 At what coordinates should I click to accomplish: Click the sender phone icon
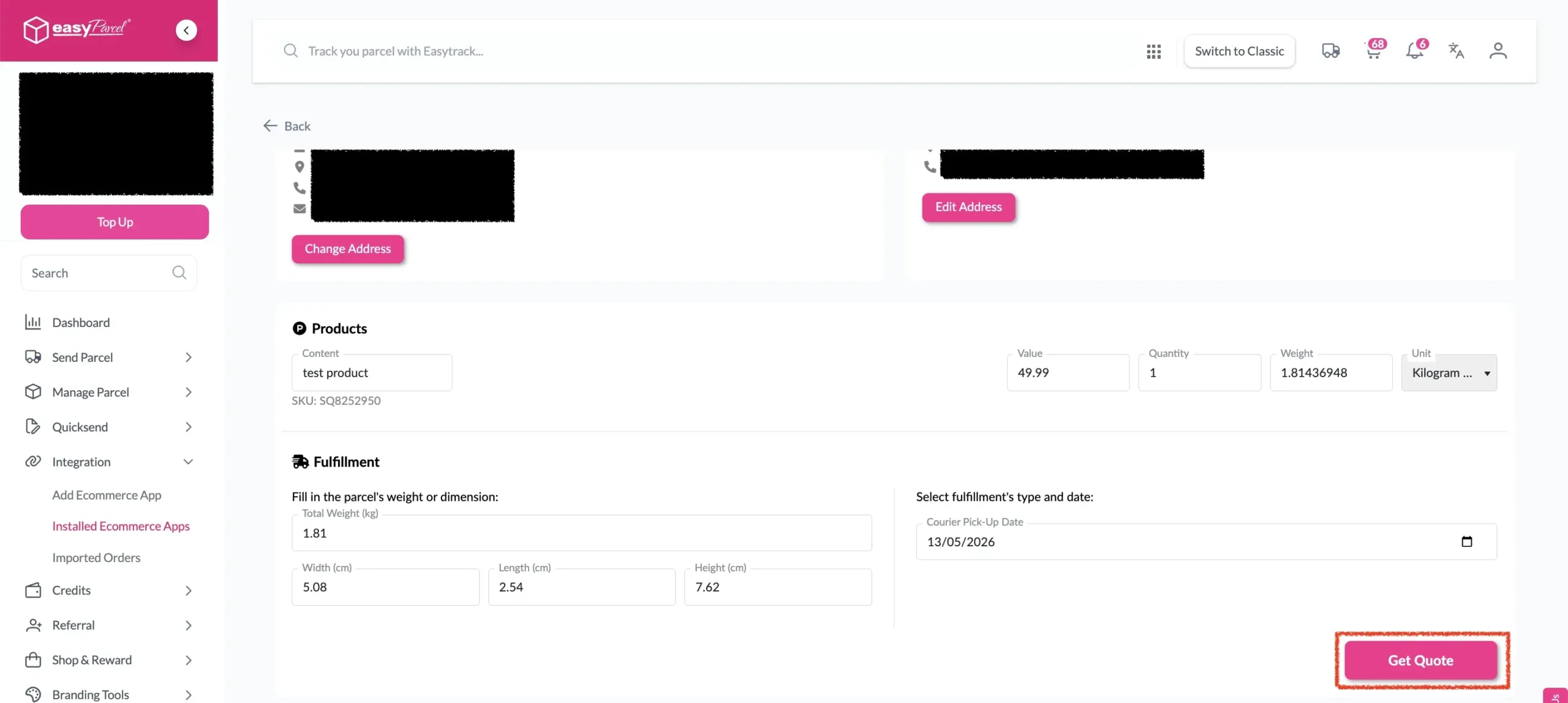point(300,188)
